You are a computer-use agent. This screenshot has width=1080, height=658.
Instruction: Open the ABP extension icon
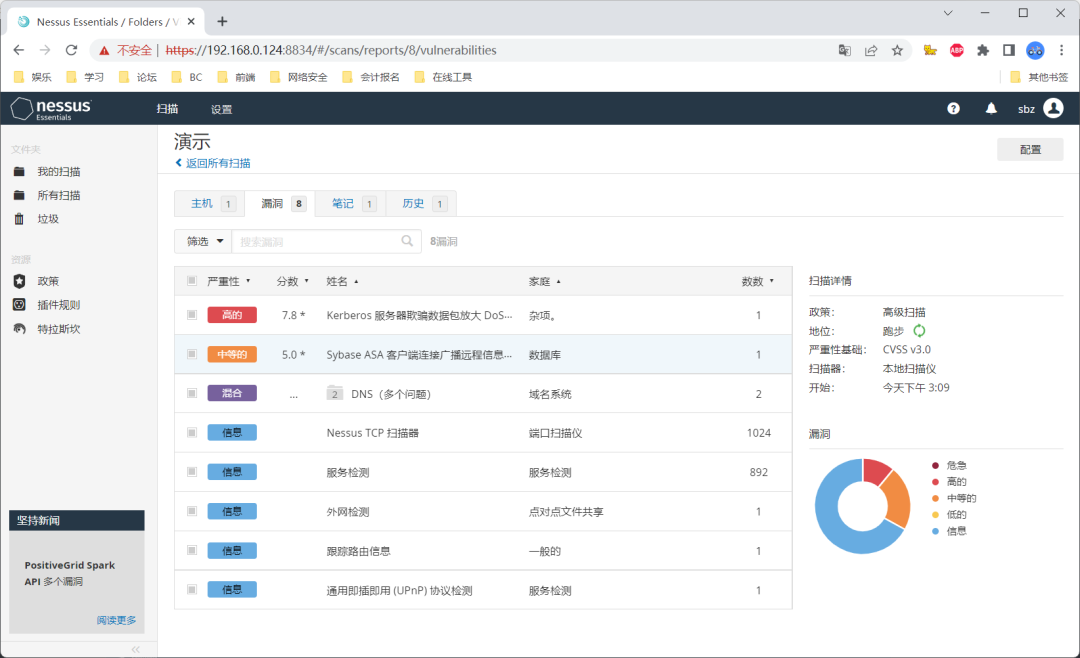click(x=957, y=50)
